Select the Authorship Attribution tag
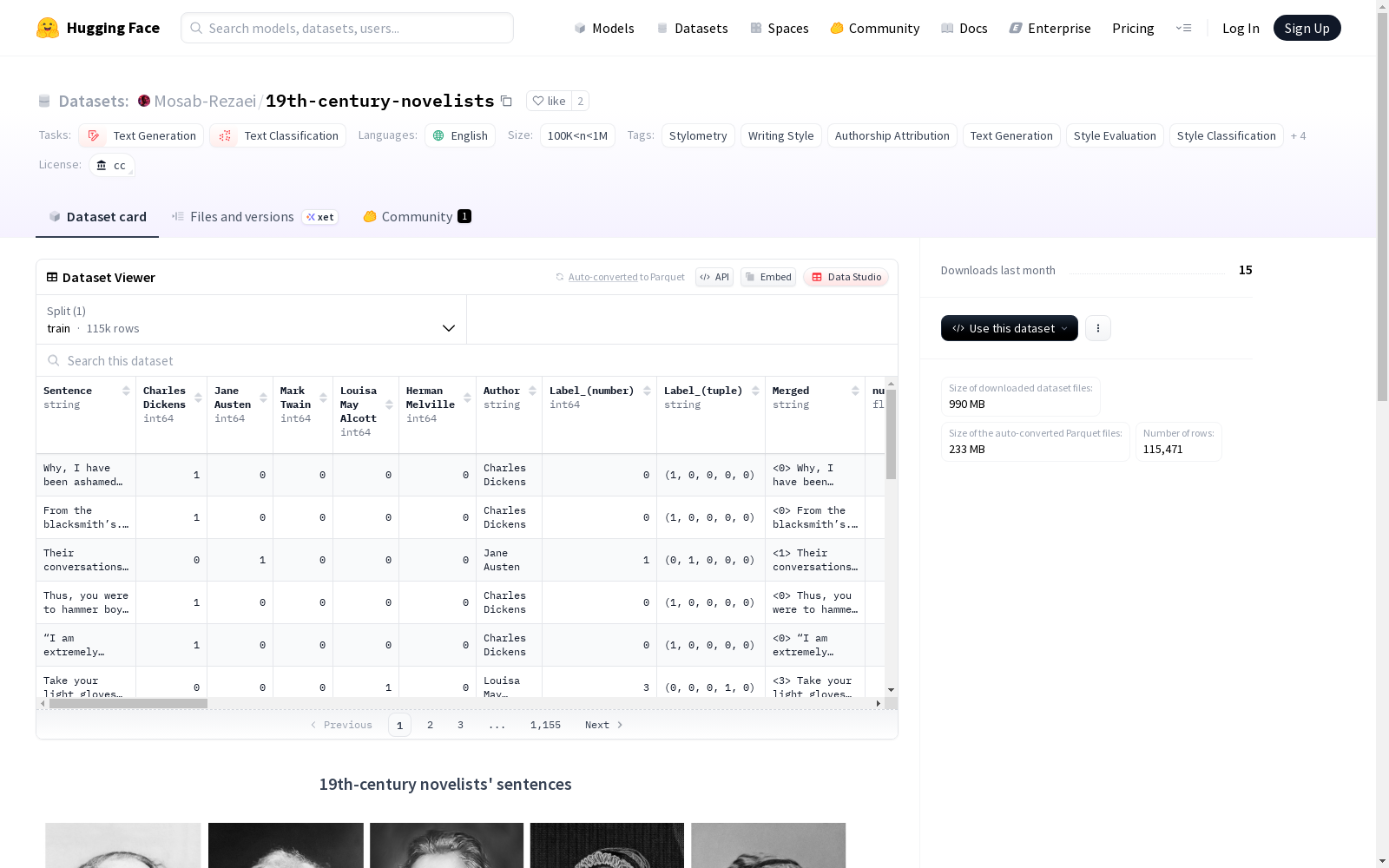Image resolution: width=1389 pixels, height=868 pixels. [892, 135]
